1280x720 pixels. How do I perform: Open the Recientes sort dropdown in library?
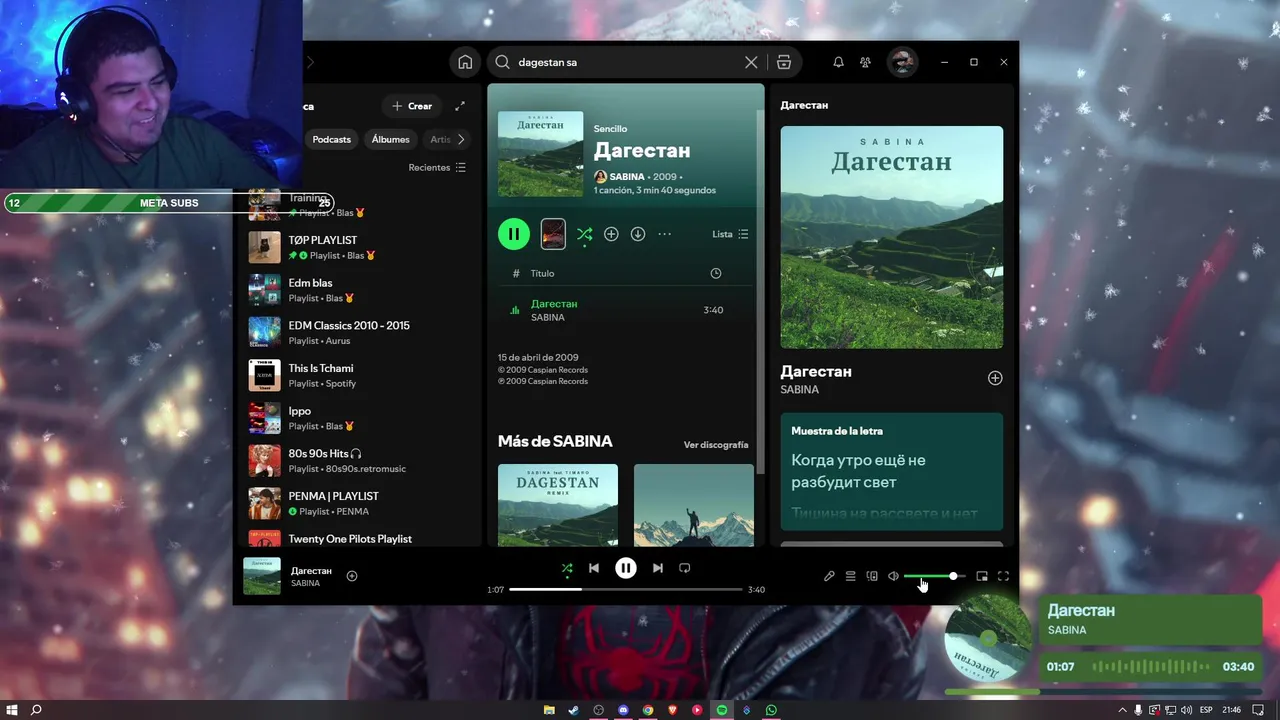437,168
